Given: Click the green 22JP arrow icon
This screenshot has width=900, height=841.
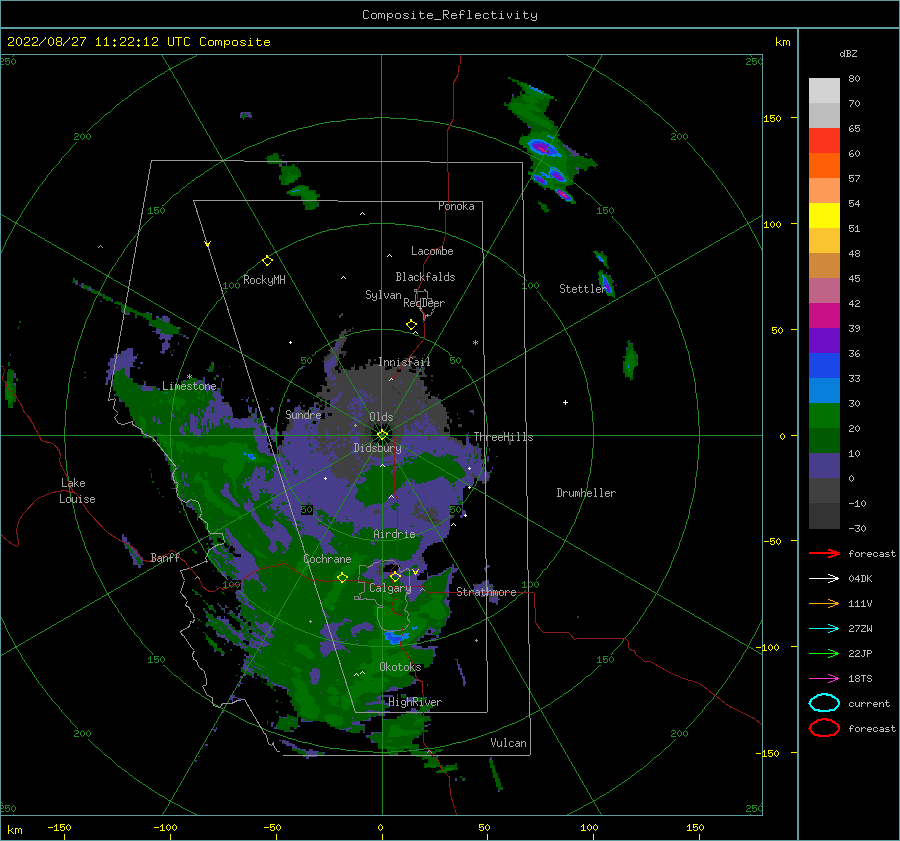Looking at the screenshot, I should (x=824, y=653).
